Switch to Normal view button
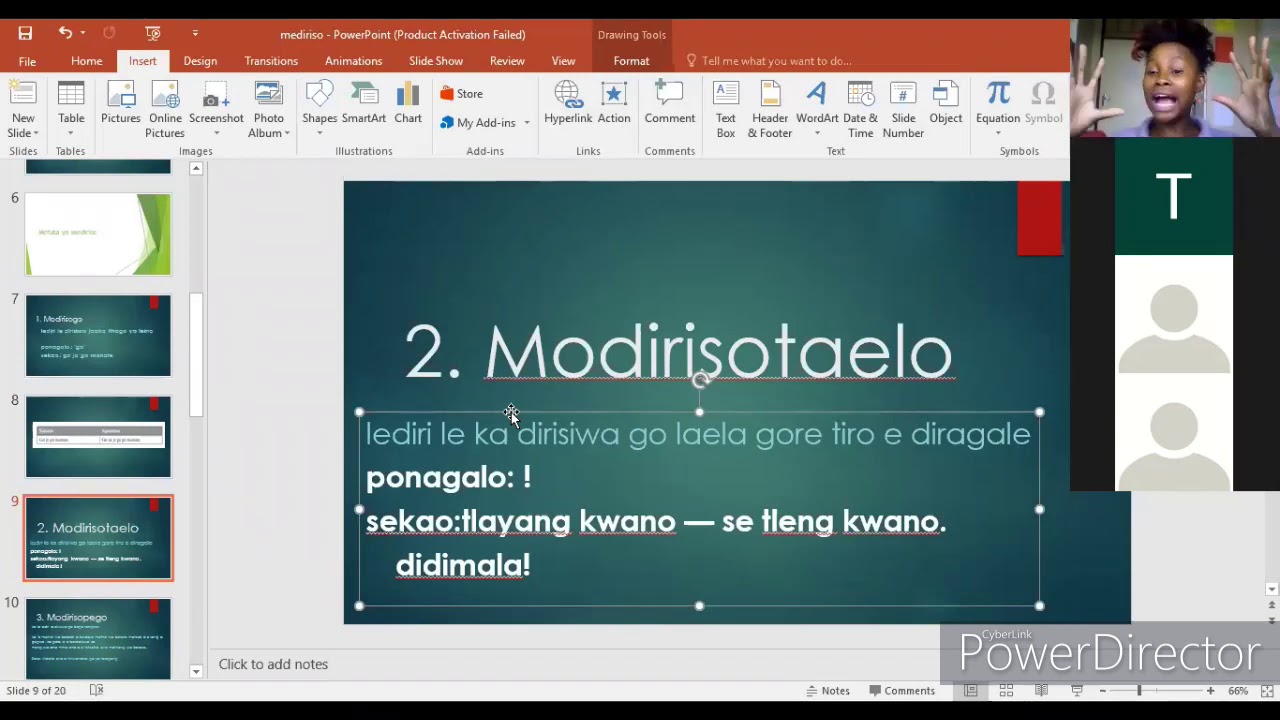 click(x=970, y=691)
